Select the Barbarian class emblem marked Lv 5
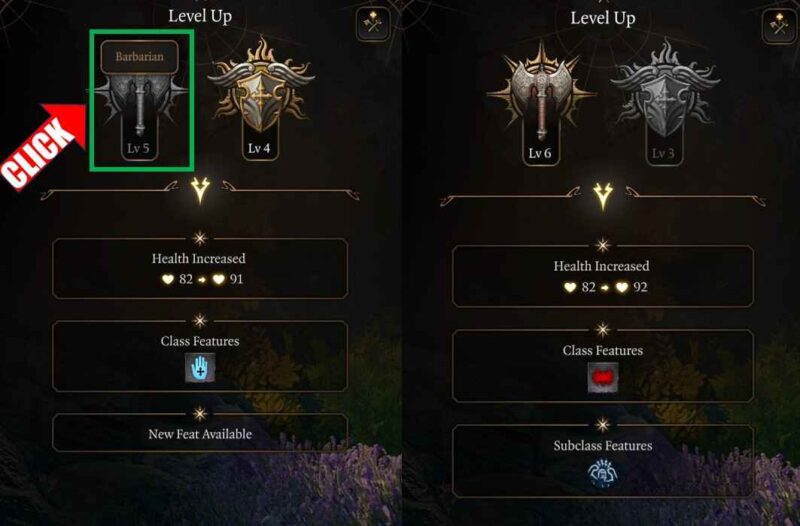800x526 pixels. click(140, 110)
